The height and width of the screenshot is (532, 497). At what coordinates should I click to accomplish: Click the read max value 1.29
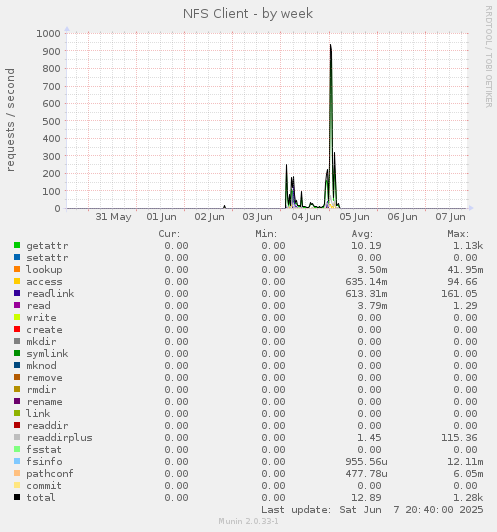click(x=465, y=306)
